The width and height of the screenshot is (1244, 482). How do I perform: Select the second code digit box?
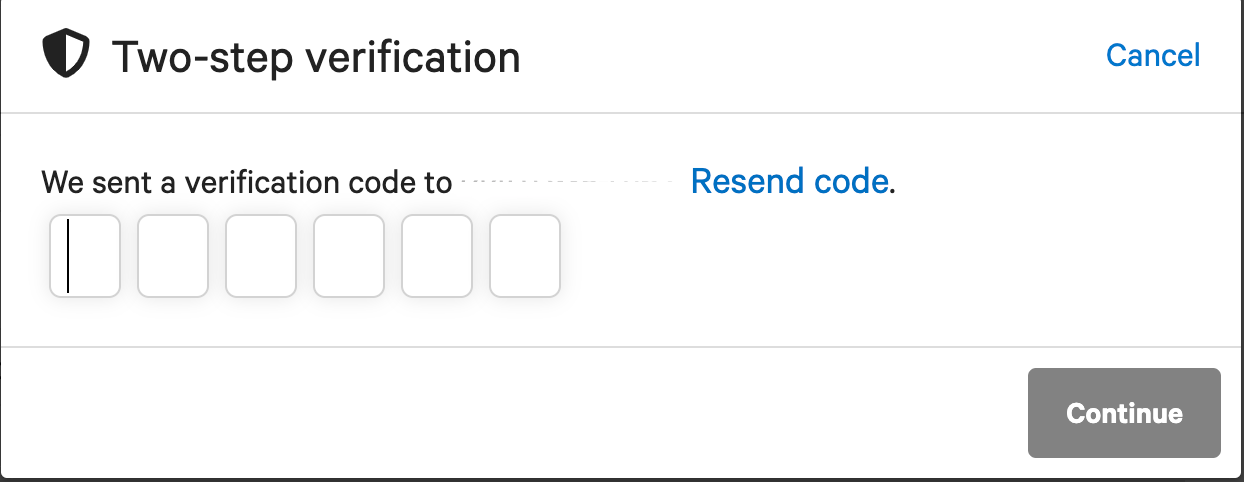click(173, 256)
